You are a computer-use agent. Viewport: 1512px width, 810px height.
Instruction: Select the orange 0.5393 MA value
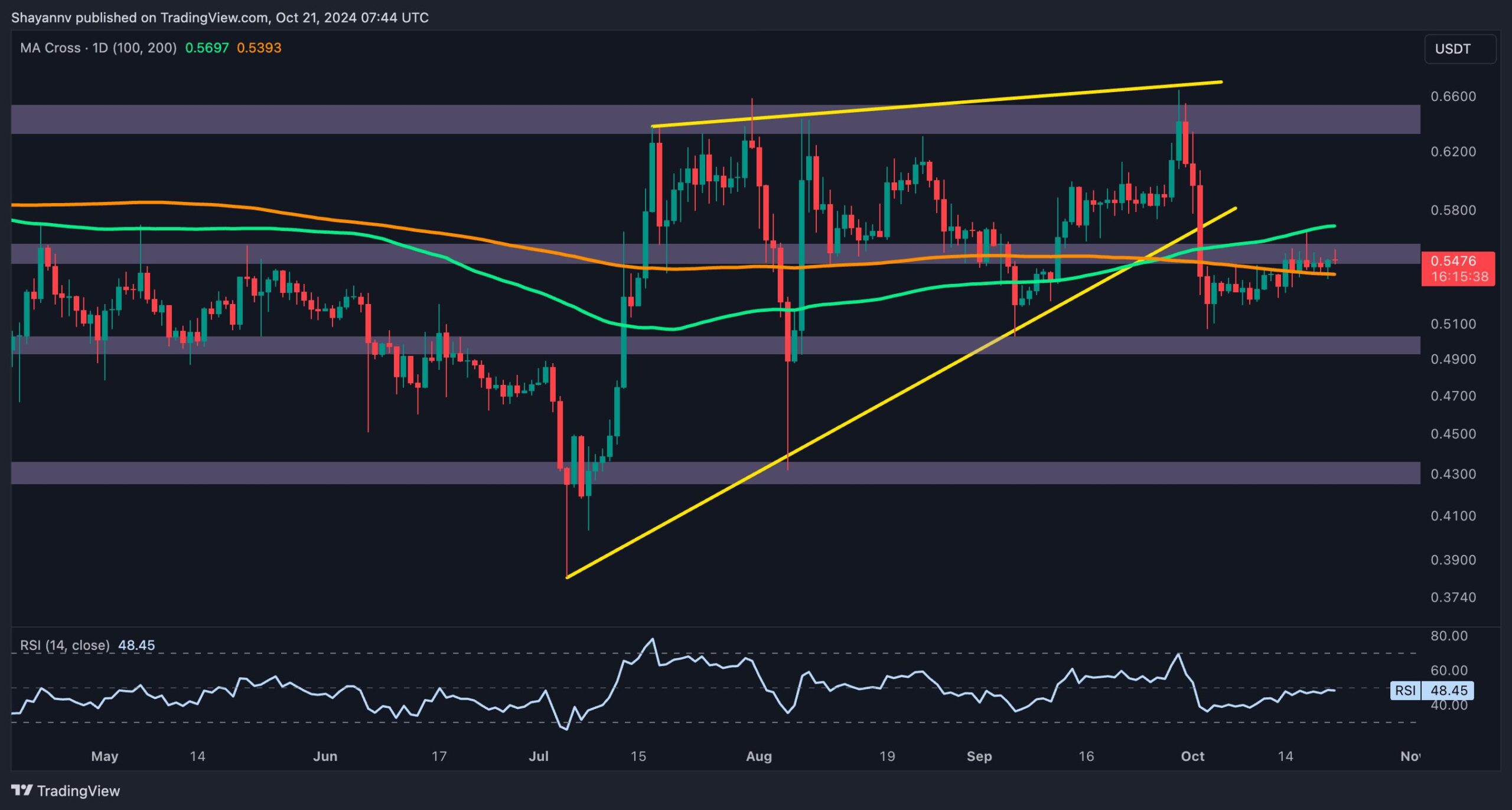coord(259,48)
